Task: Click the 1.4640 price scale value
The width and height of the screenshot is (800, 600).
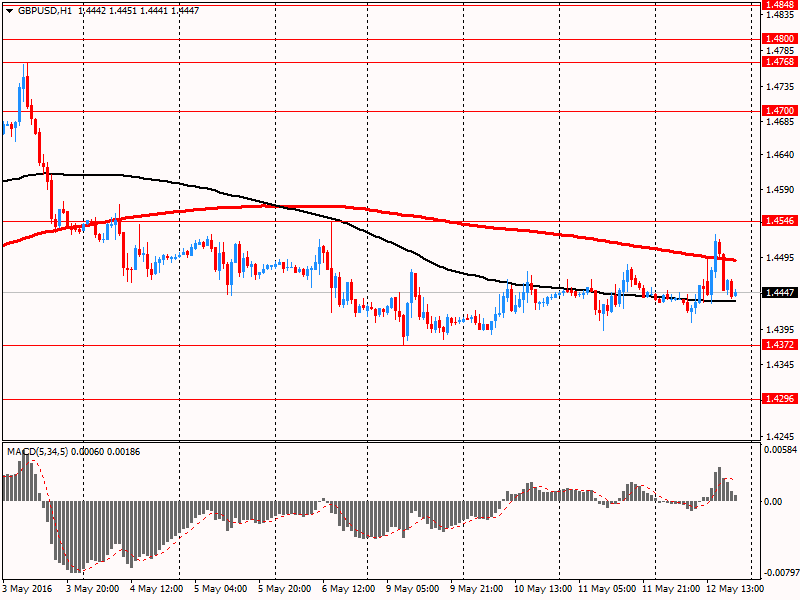Action: [781, 155]
